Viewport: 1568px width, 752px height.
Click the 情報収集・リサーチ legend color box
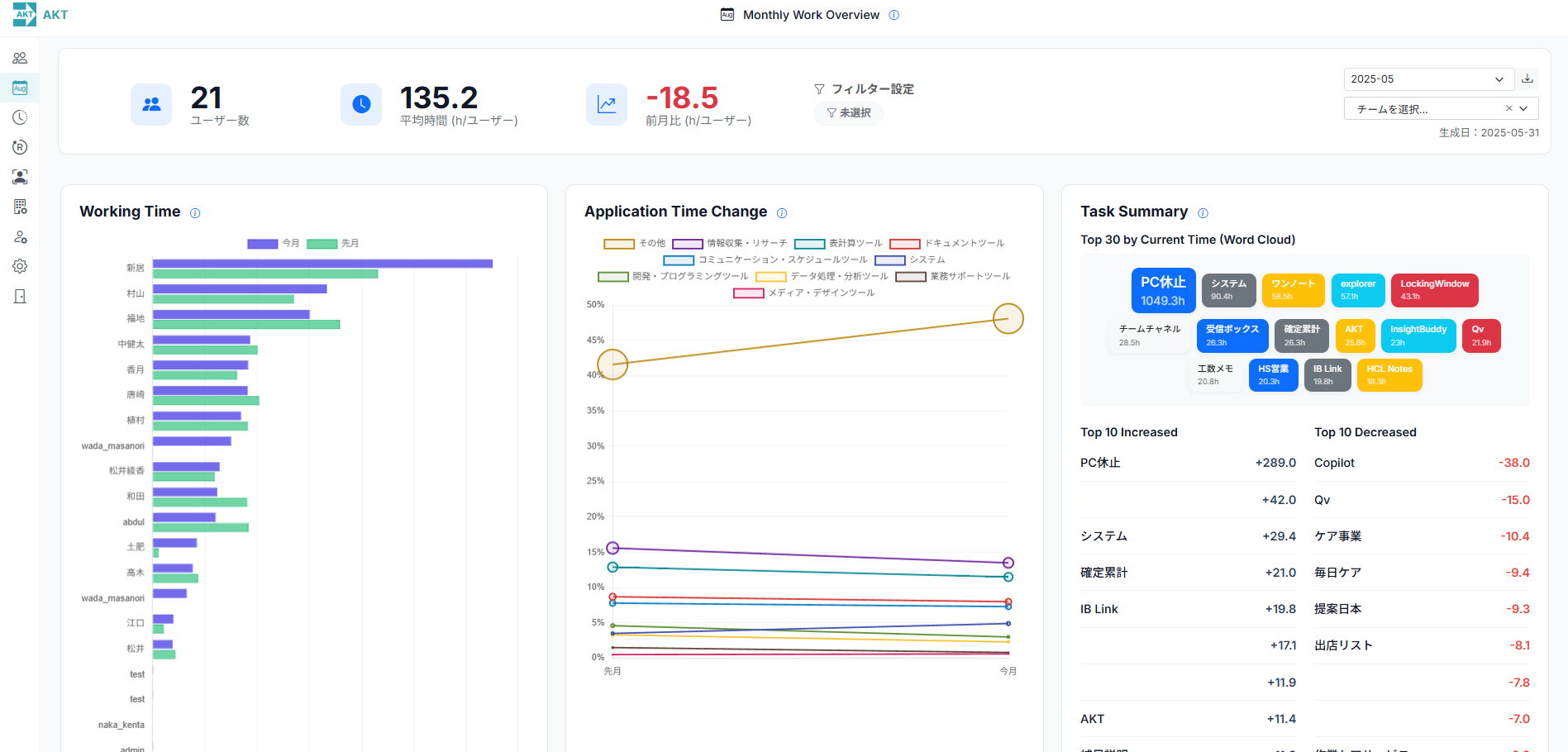click(687, 244)
